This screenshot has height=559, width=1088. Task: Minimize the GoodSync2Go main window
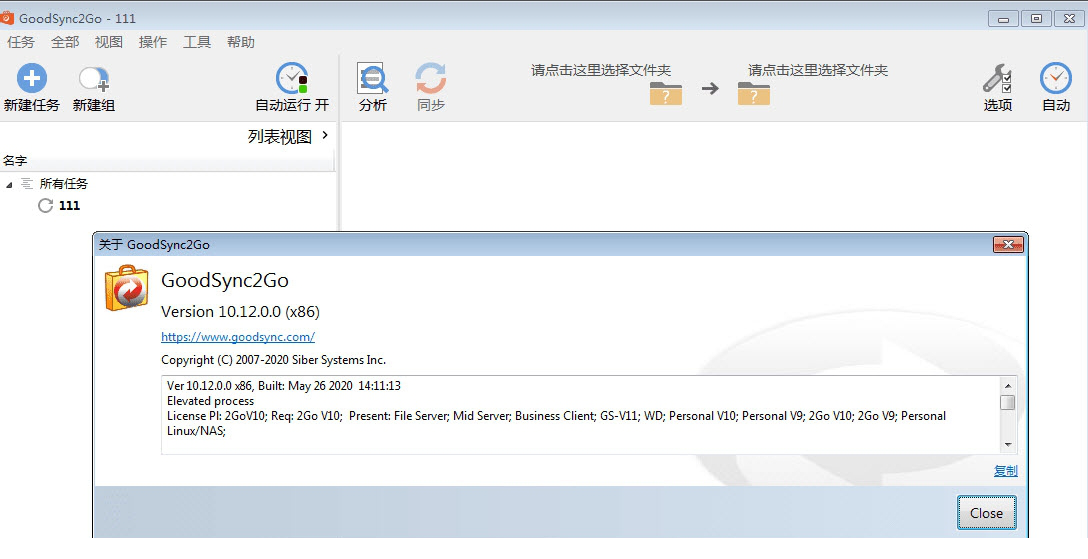click(x=1003, y=19)
